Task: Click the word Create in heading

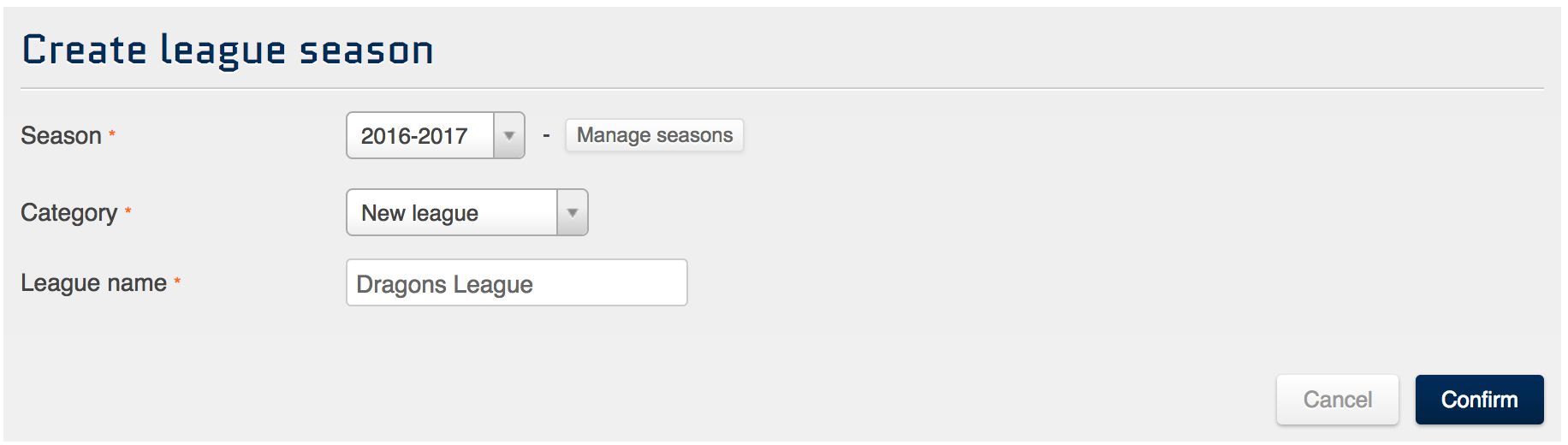Action: click(84, 50)
